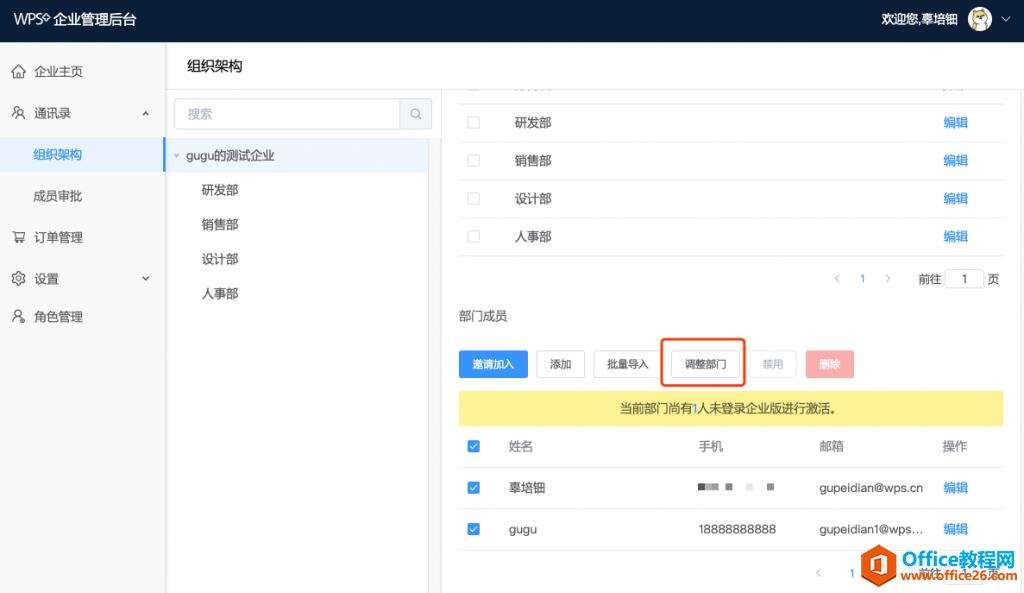Go to previous members page arrow
Viewport: 1024px width, 593px height.
818,573
